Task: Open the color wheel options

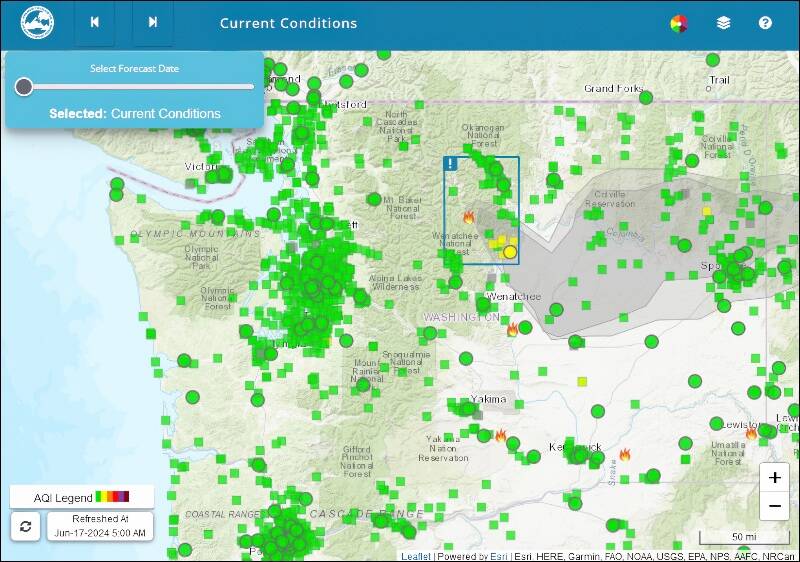Action: (679, 23)
